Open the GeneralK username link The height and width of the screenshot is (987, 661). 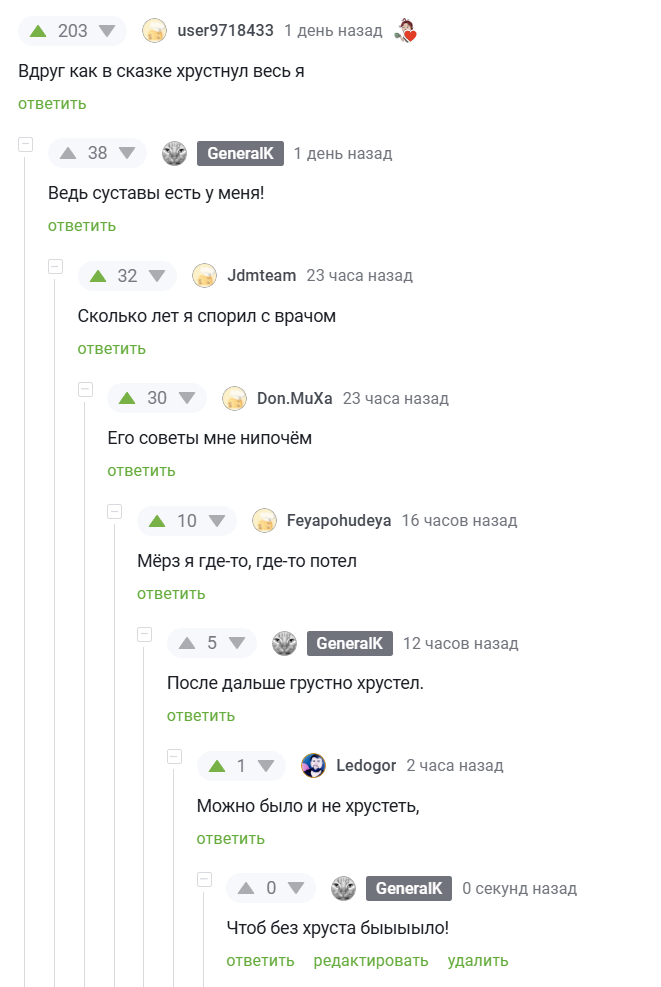click(x=240, y=153)
